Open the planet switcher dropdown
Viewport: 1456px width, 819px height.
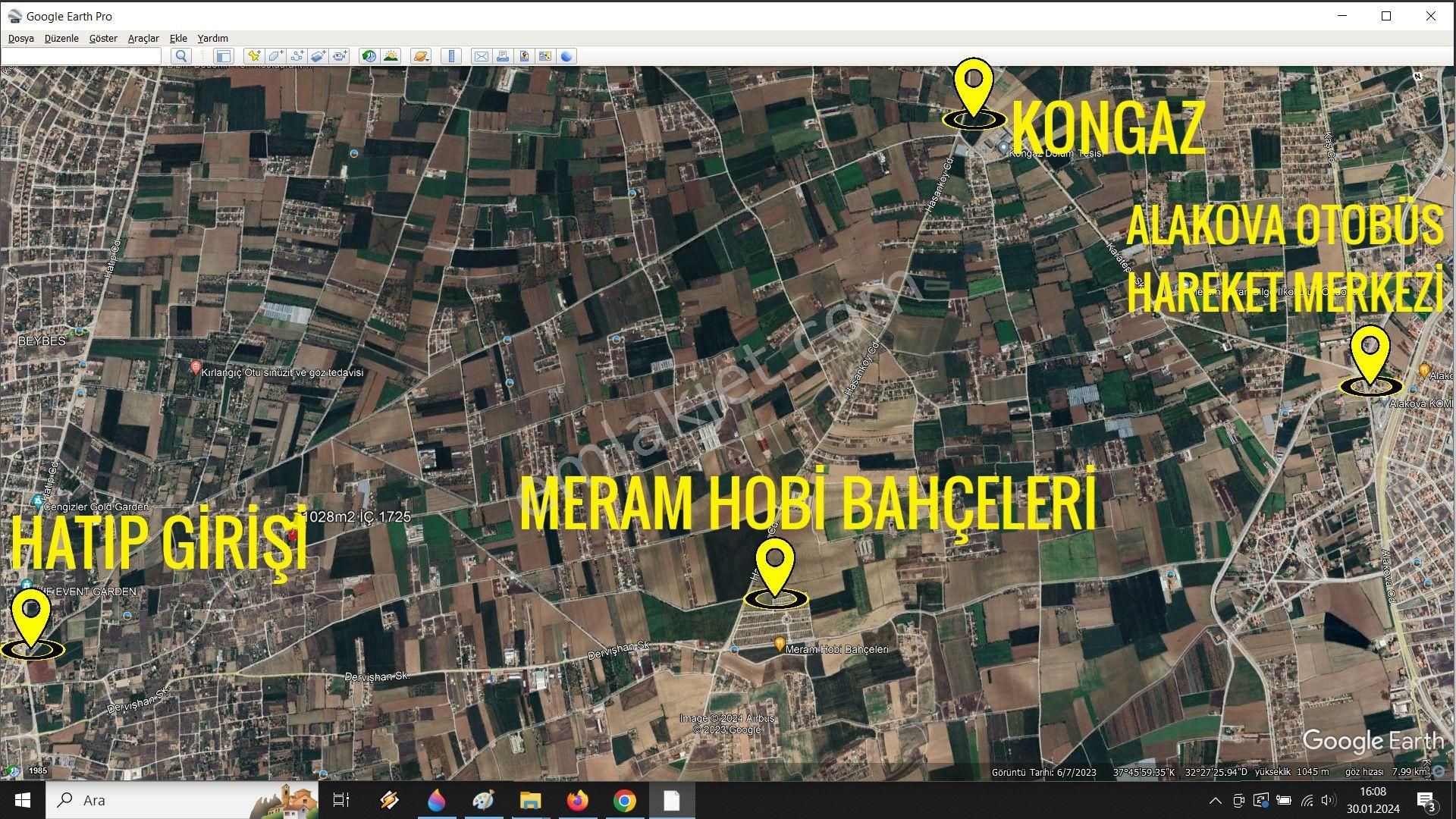click(x=421, y=55)
